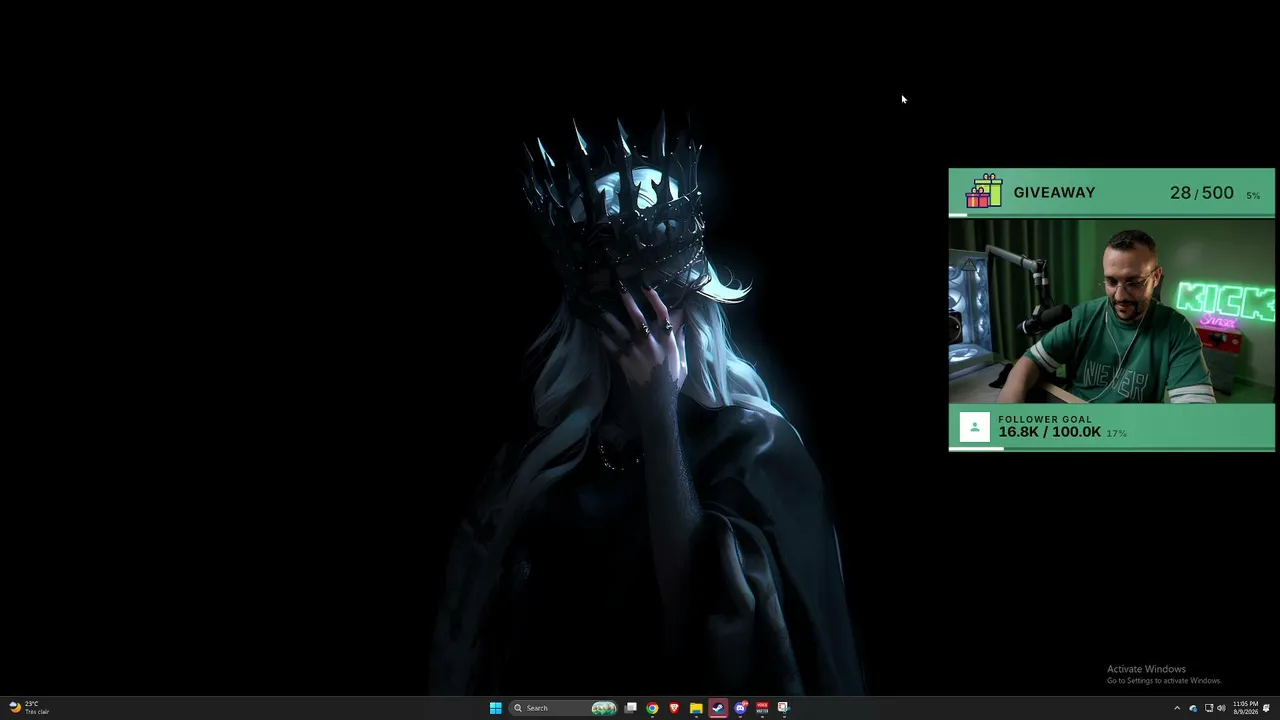Open the notification center bell icon
The height and width of the screenshot is (720, 1280).
(1266, 708)
